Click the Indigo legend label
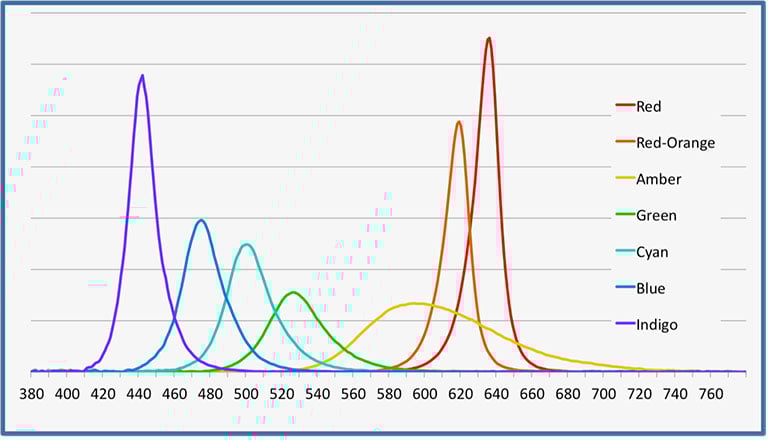 point(657,325)
